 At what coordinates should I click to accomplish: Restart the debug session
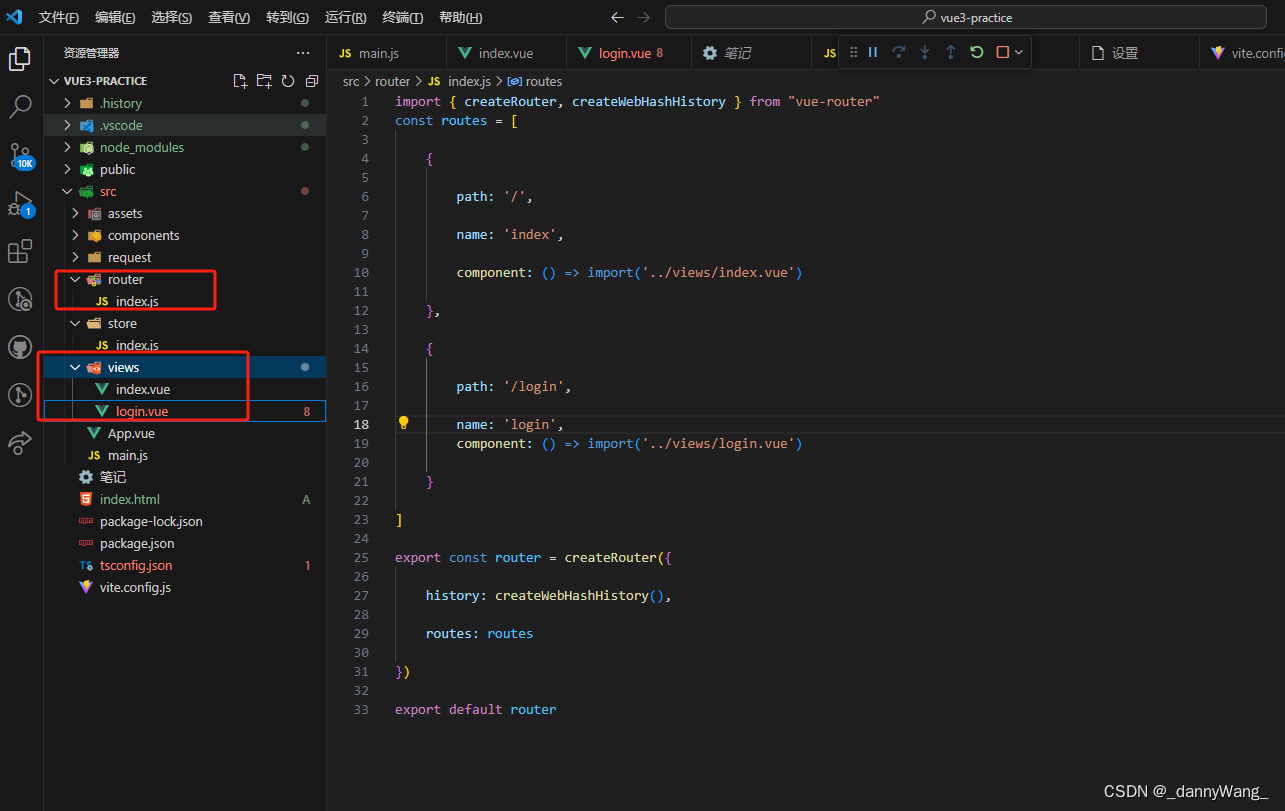click(x=977, y=52)
